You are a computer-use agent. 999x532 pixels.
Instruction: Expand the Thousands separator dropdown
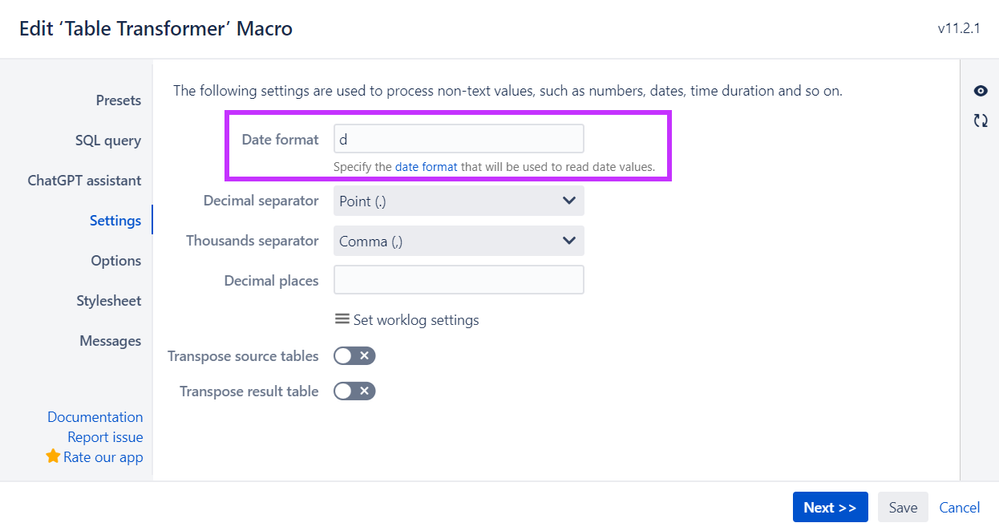(x=459, y=241)
